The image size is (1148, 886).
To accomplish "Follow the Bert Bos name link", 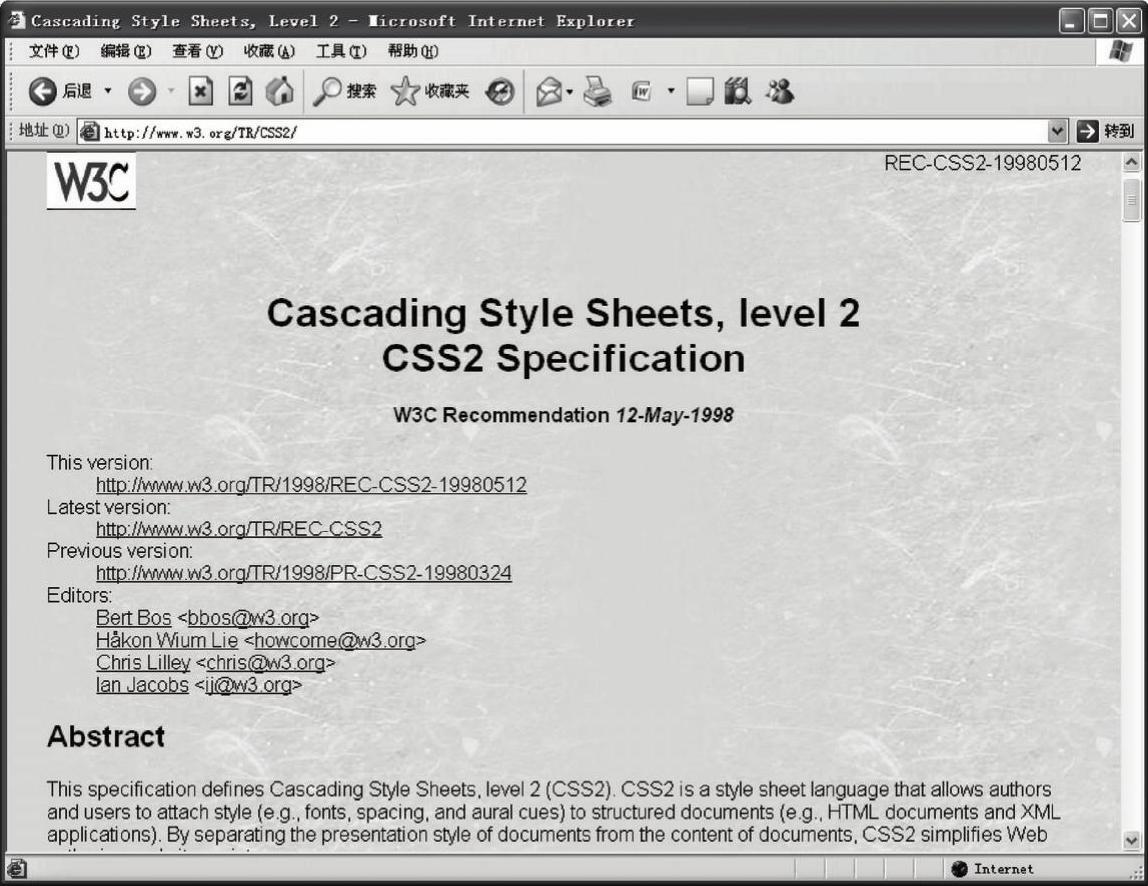I will click(133, 618).
